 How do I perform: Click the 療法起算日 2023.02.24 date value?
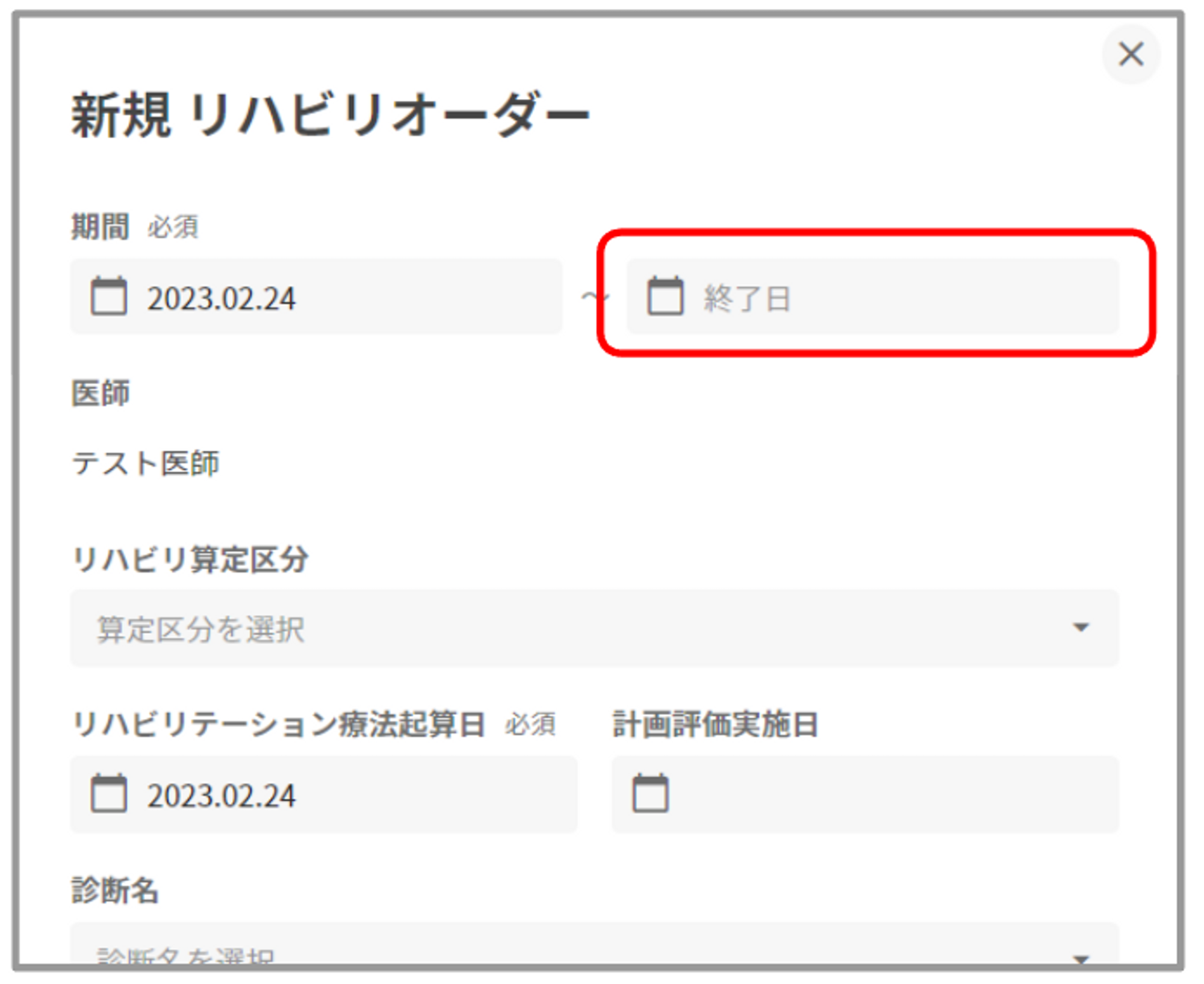[x=222, y=796]
